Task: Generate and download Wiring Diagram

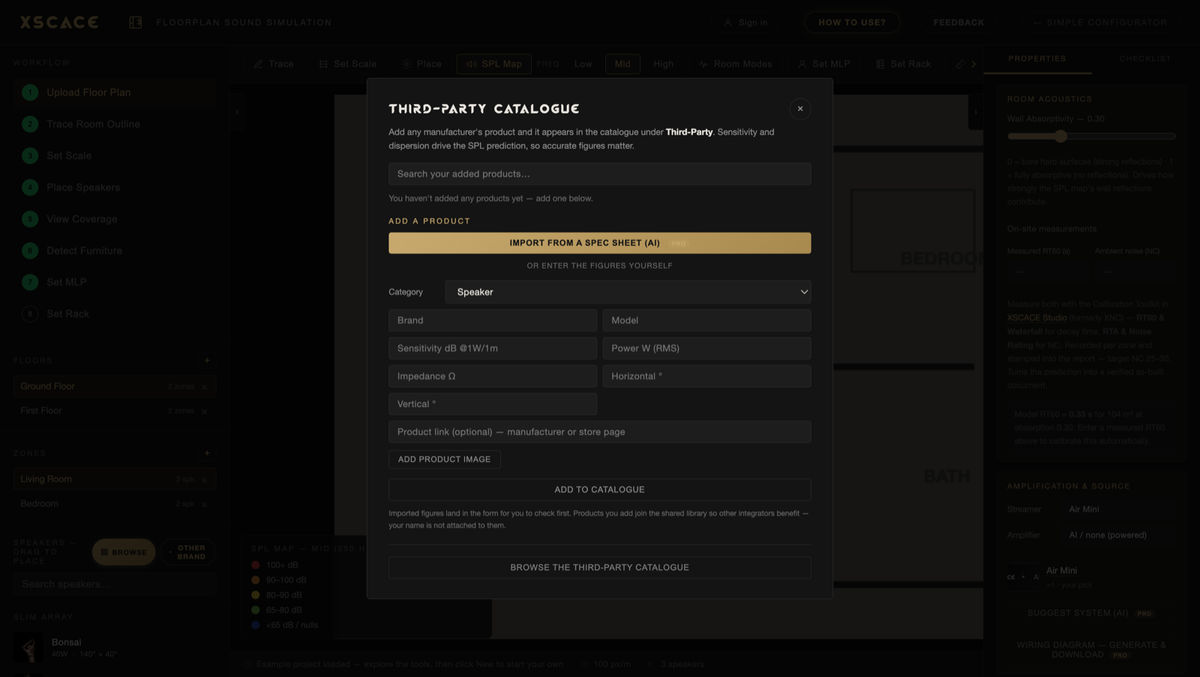Action: click(1091, 650)
